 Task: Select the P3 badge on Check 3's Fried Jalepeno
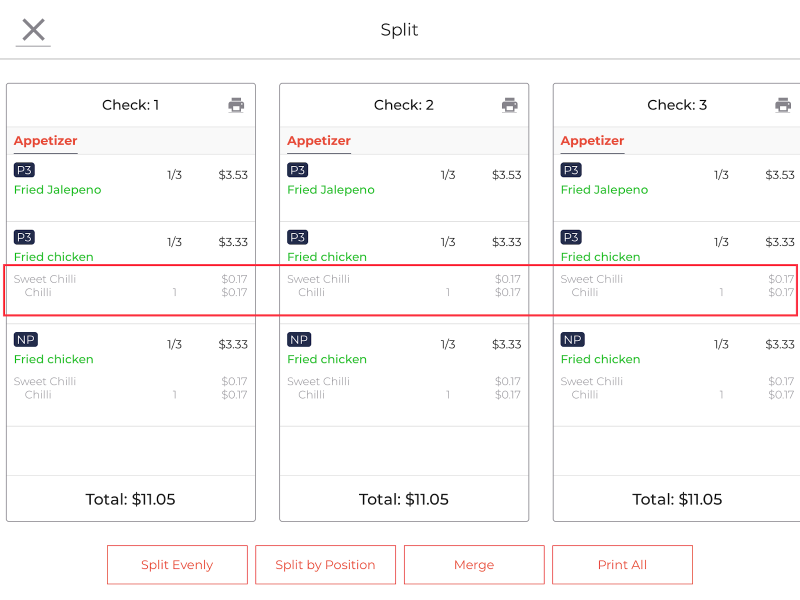(x=570, y=171)
